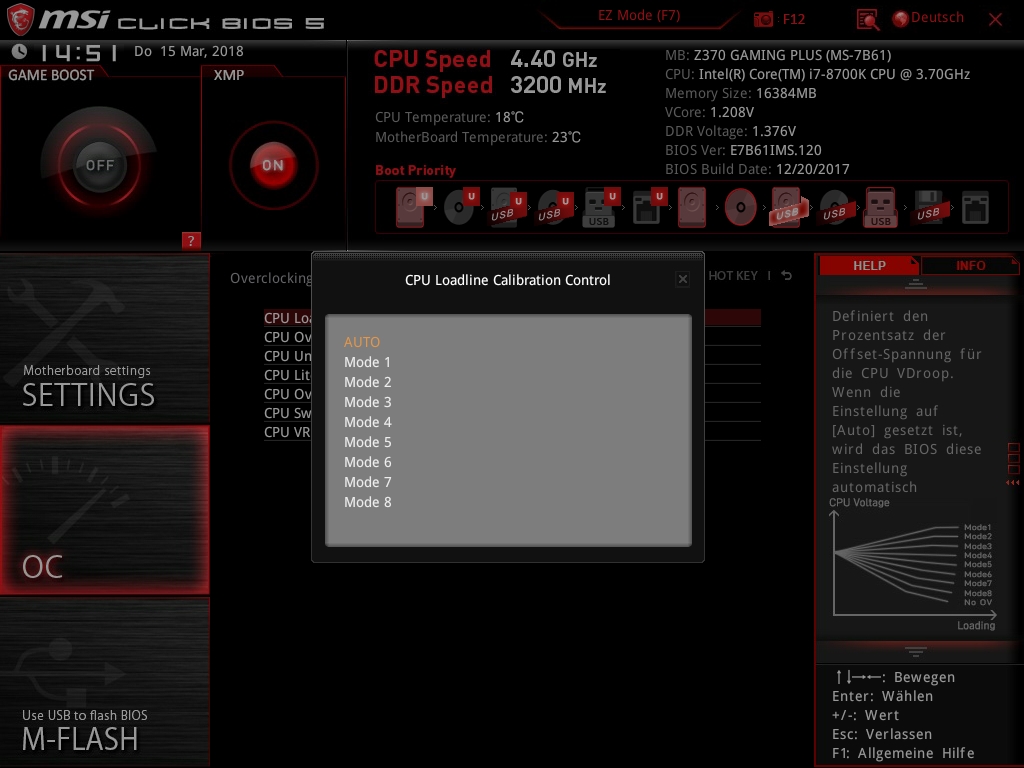
Task: Select the UEFI optical disc boot device
Action: point(461,207)
